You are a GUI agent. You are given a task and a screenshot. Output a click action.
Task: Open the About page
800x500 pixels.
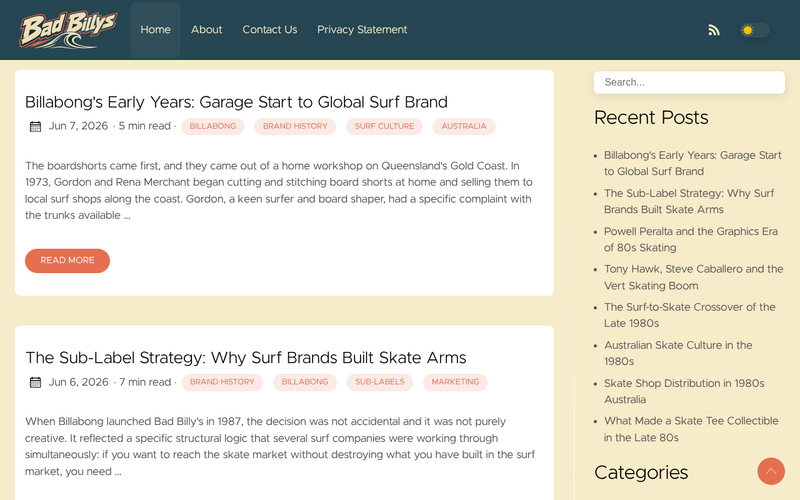tap(207, 30)
